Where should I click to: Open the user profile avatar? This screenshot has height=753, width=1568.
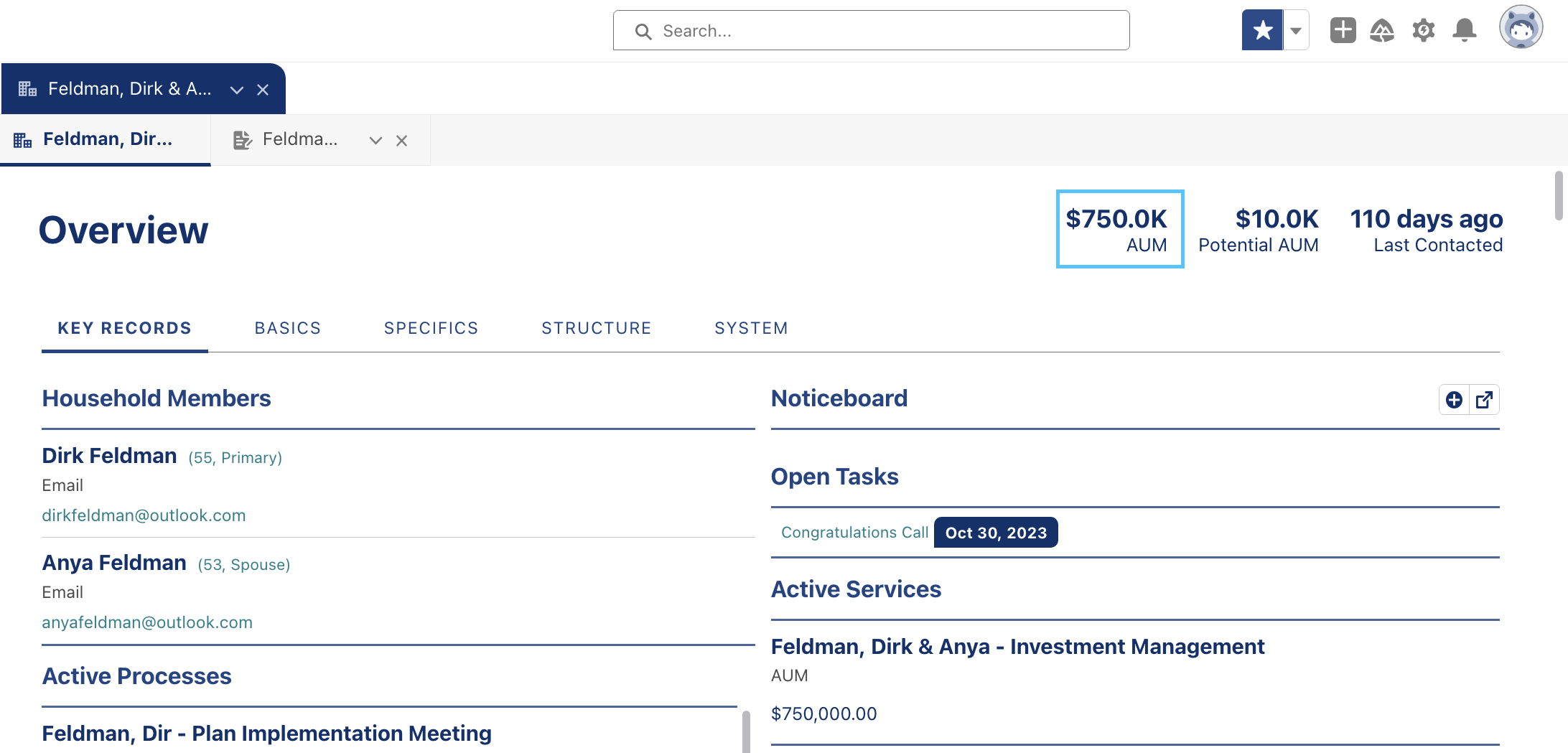pyautogui.click(x=1521, y=28)
